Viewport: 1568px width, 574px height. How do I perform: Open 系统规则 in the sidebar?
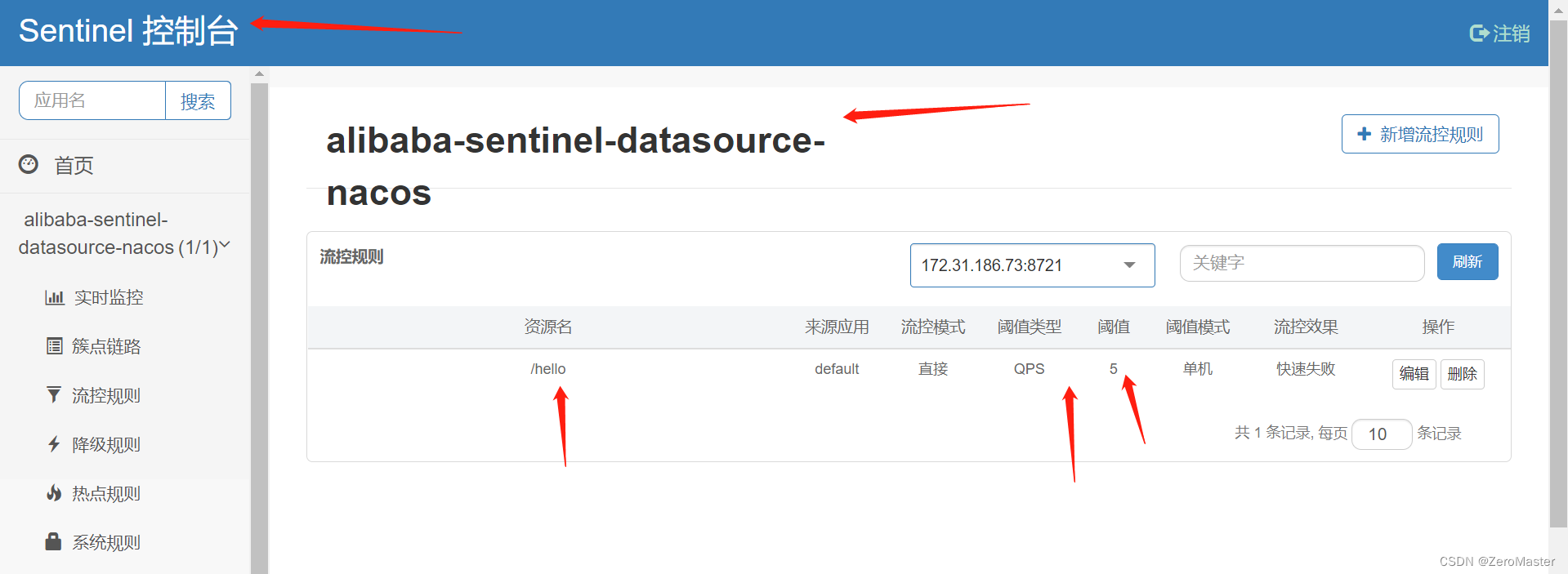point(106,542)
